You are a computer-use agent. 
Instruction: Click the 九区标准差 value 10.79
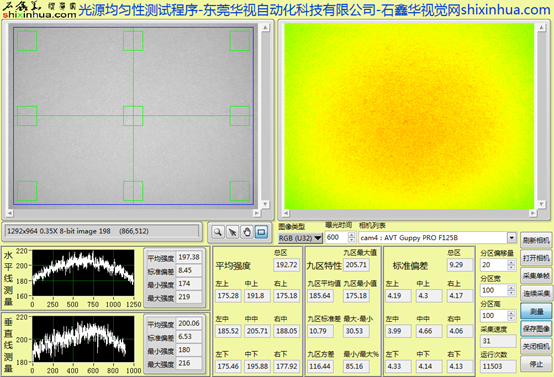(x=320, y=331)
